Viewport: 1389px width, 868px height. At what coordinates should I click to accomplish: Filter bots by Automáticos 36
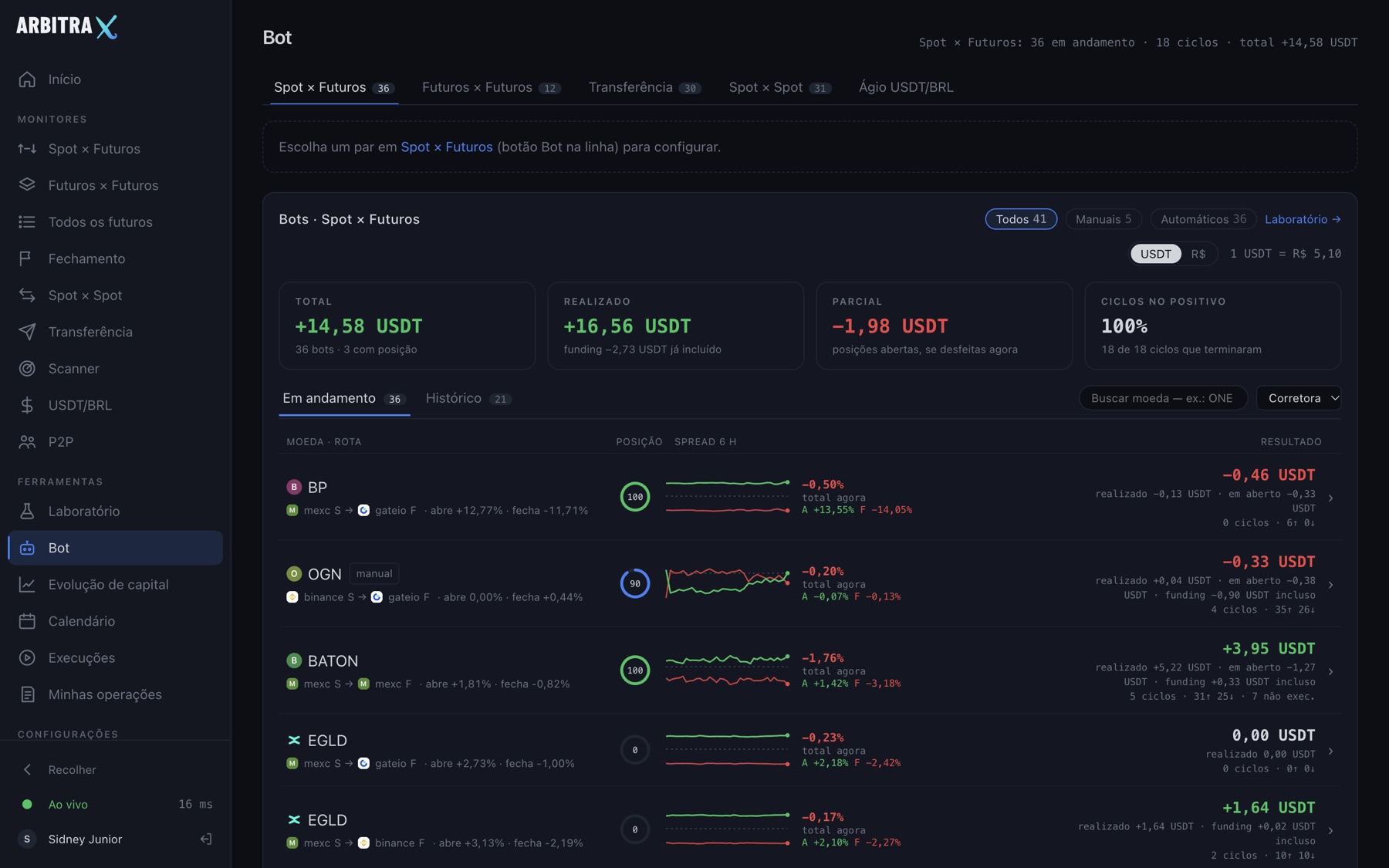pos(1203,219)
